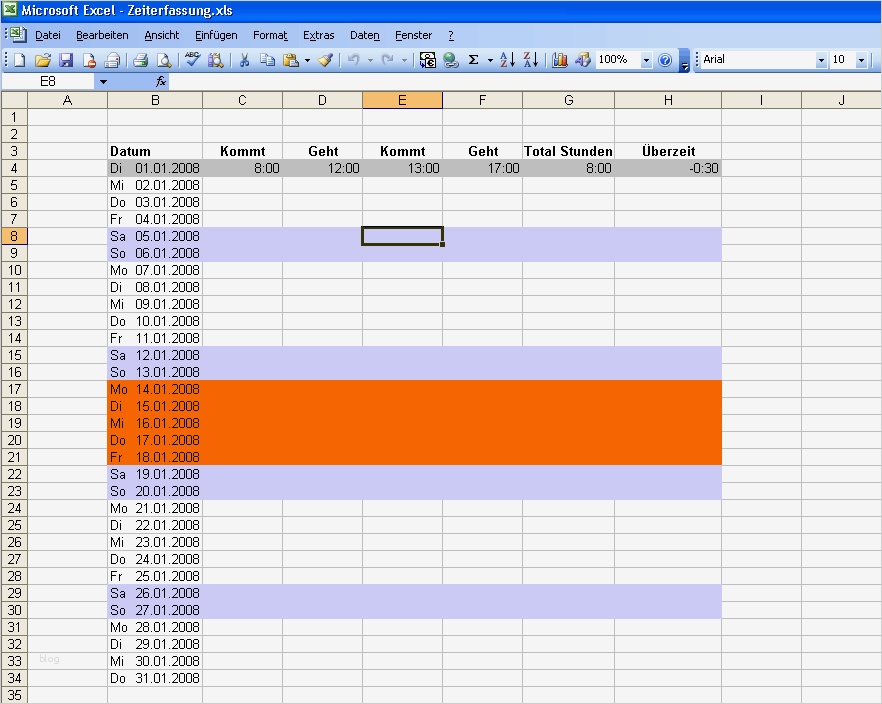Run the spelling checker
Image resolution: width=882 pixels, height=704 pixels.
[x=189, y=60]
